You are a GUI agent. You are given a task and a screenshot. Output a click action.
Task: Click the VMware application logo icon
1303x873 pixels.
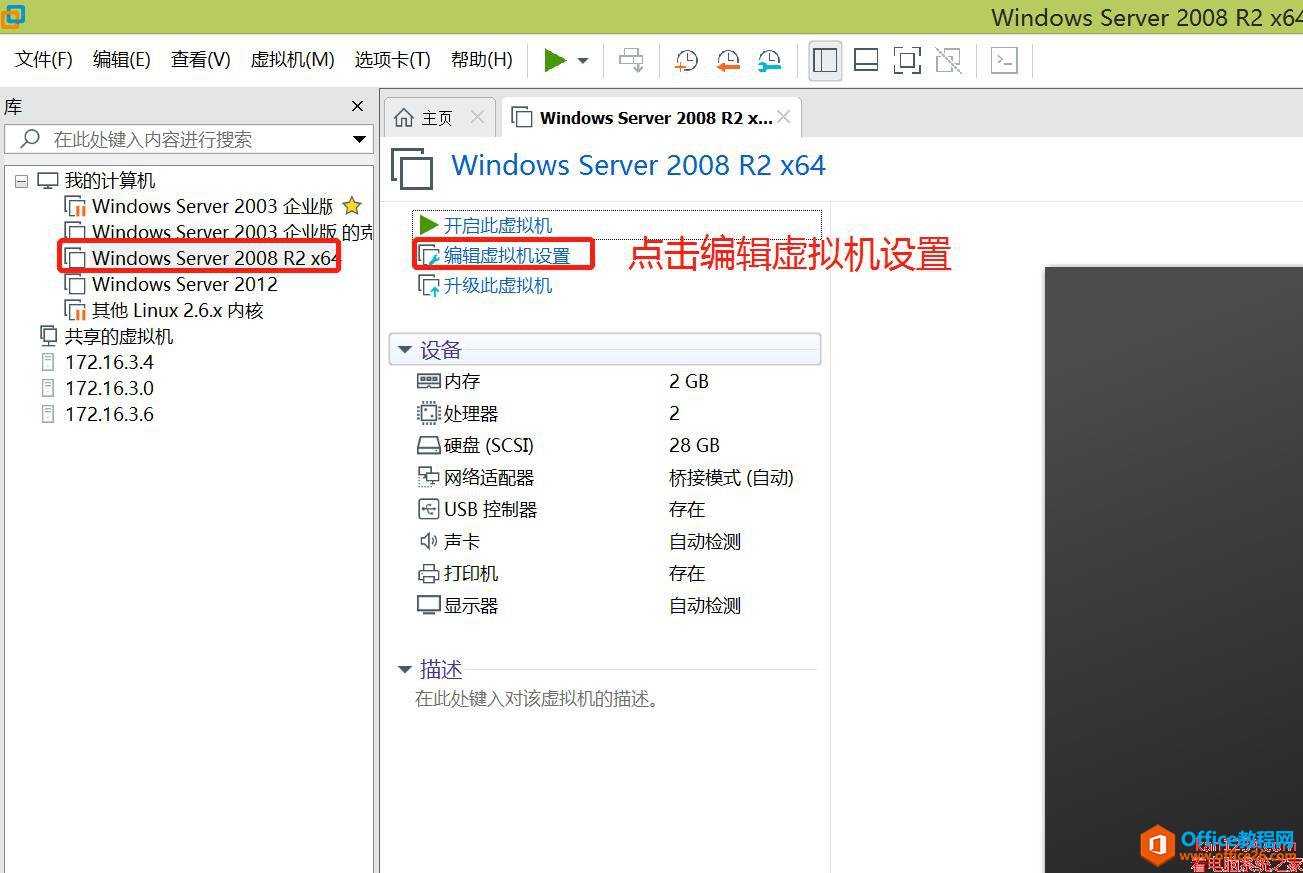13,15
